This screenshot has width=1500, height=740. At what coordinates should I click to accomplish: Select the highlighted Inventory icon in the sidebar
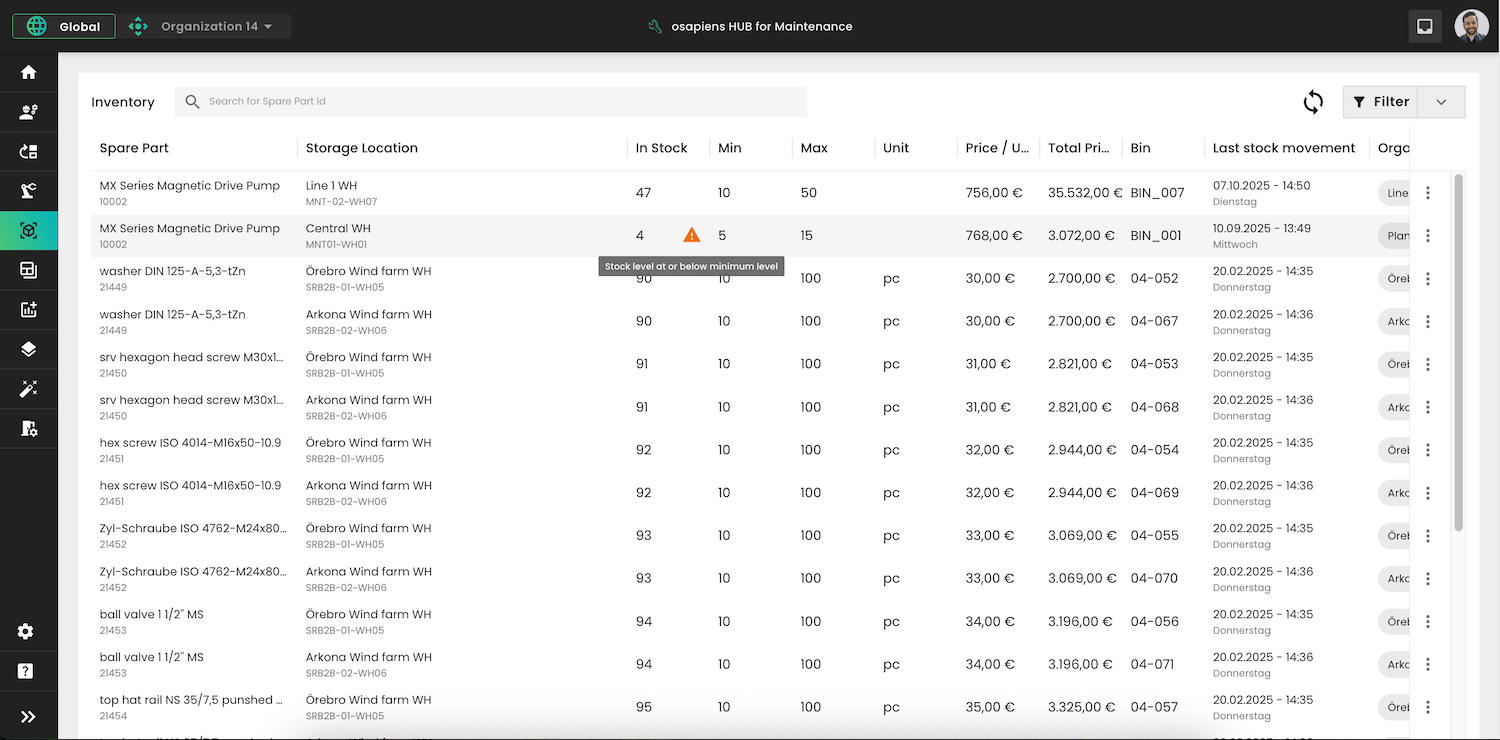[28, 230]
